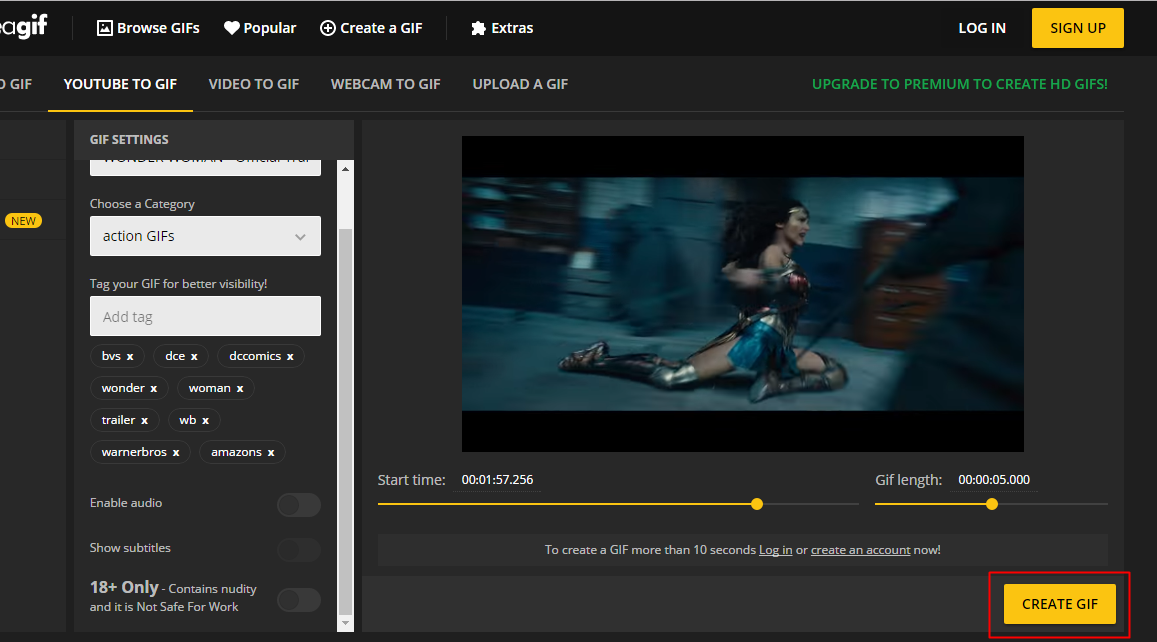
Task: Switch to VIDEO TO GIF tab
Action: click(x=254, y=84)
